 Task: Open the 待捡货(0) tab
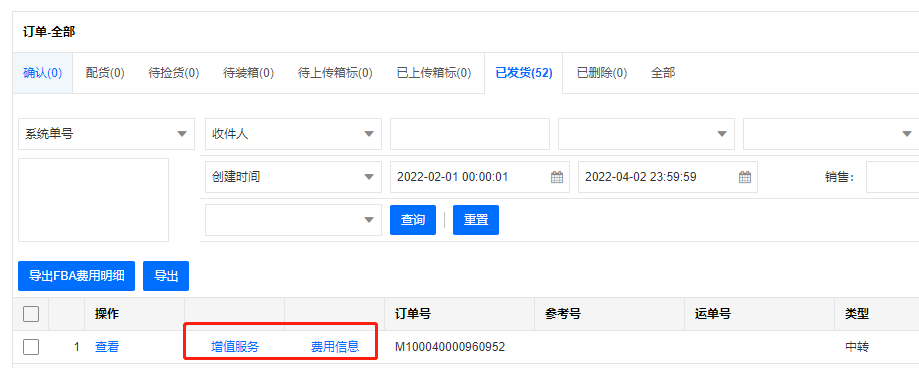[174, 73]
